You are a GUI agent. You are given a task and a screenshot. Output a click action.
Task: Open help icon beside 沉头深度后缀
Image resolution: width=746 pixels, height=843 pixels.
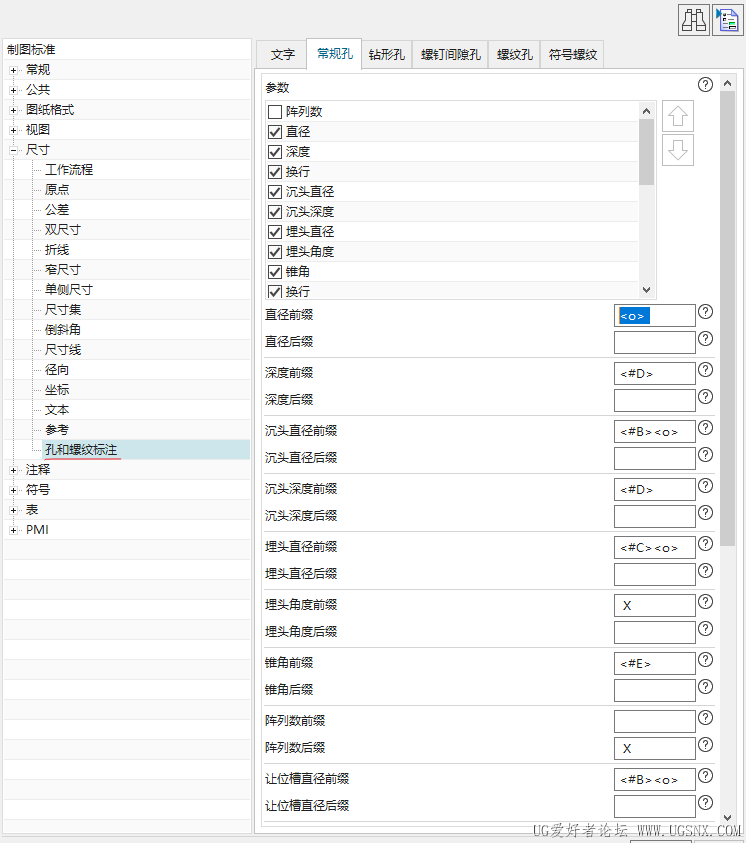[705, 512]
